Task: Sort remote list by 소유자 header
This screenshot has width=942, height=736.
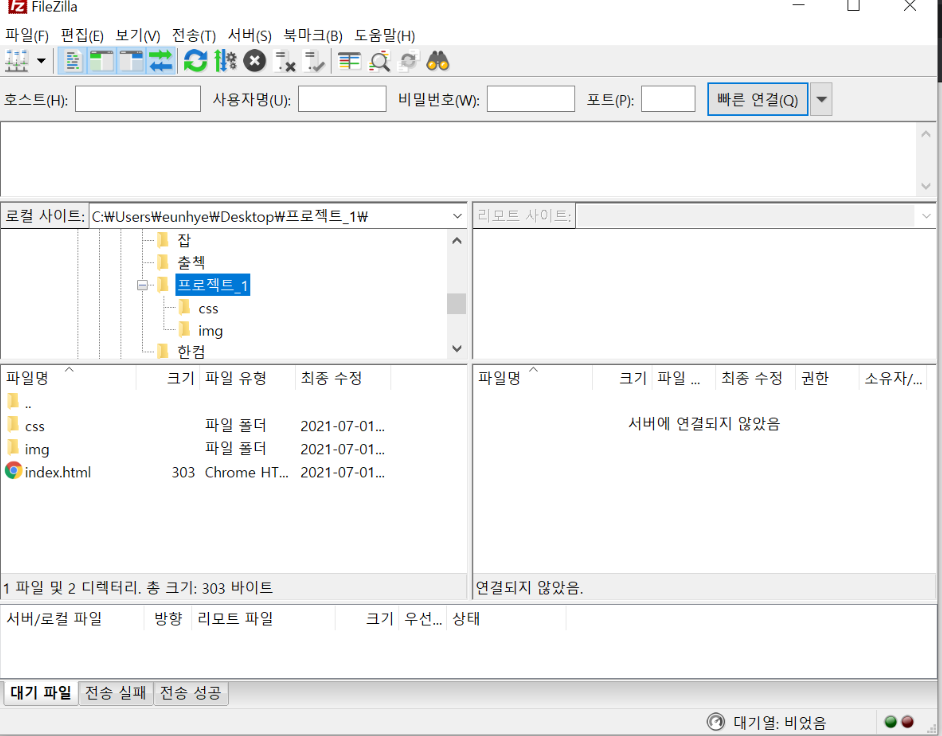Action: (893, 378)
